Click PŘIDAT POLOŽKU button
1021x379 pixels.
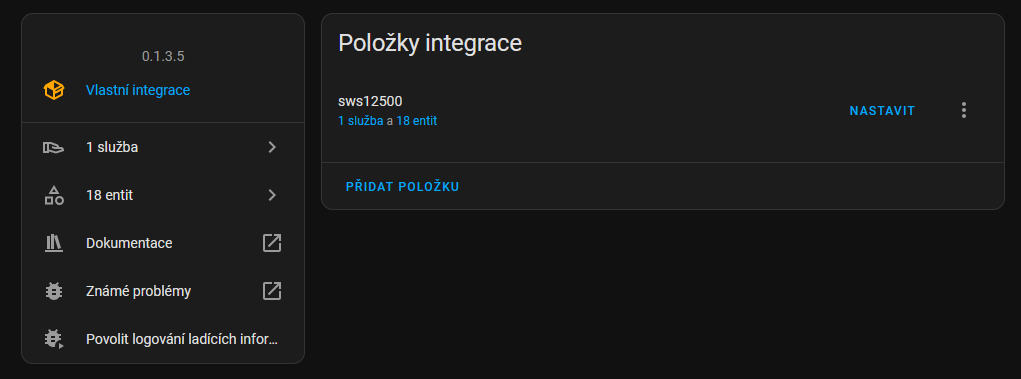(x=402, y=186)
